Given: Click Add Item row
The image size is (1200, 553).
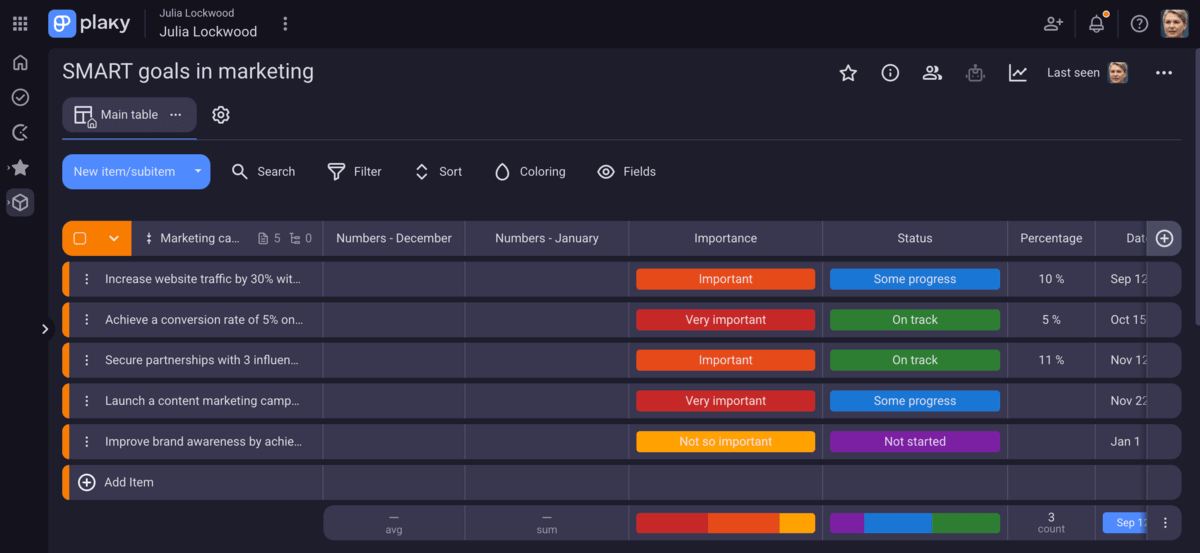Looking at the screenshot, I should [129, 482].
